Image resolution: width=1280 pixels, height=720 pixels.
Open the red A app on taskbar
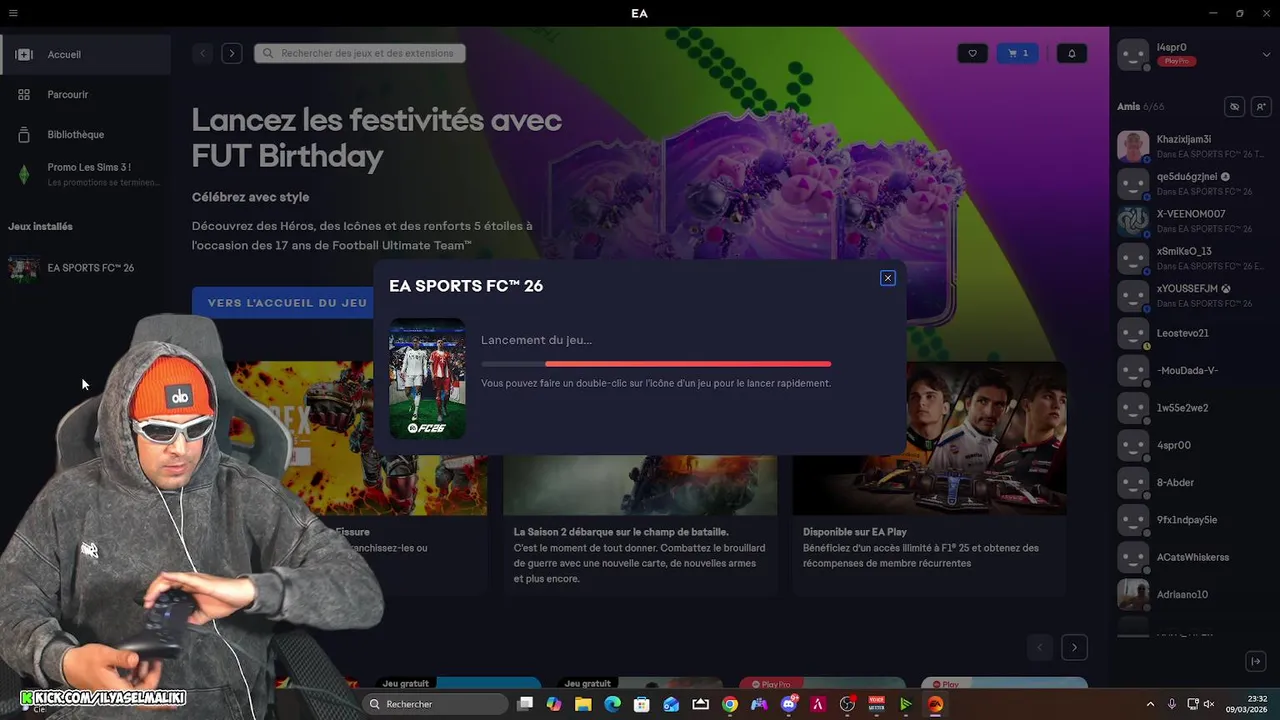pyautogui.click(x=818, y=704)
